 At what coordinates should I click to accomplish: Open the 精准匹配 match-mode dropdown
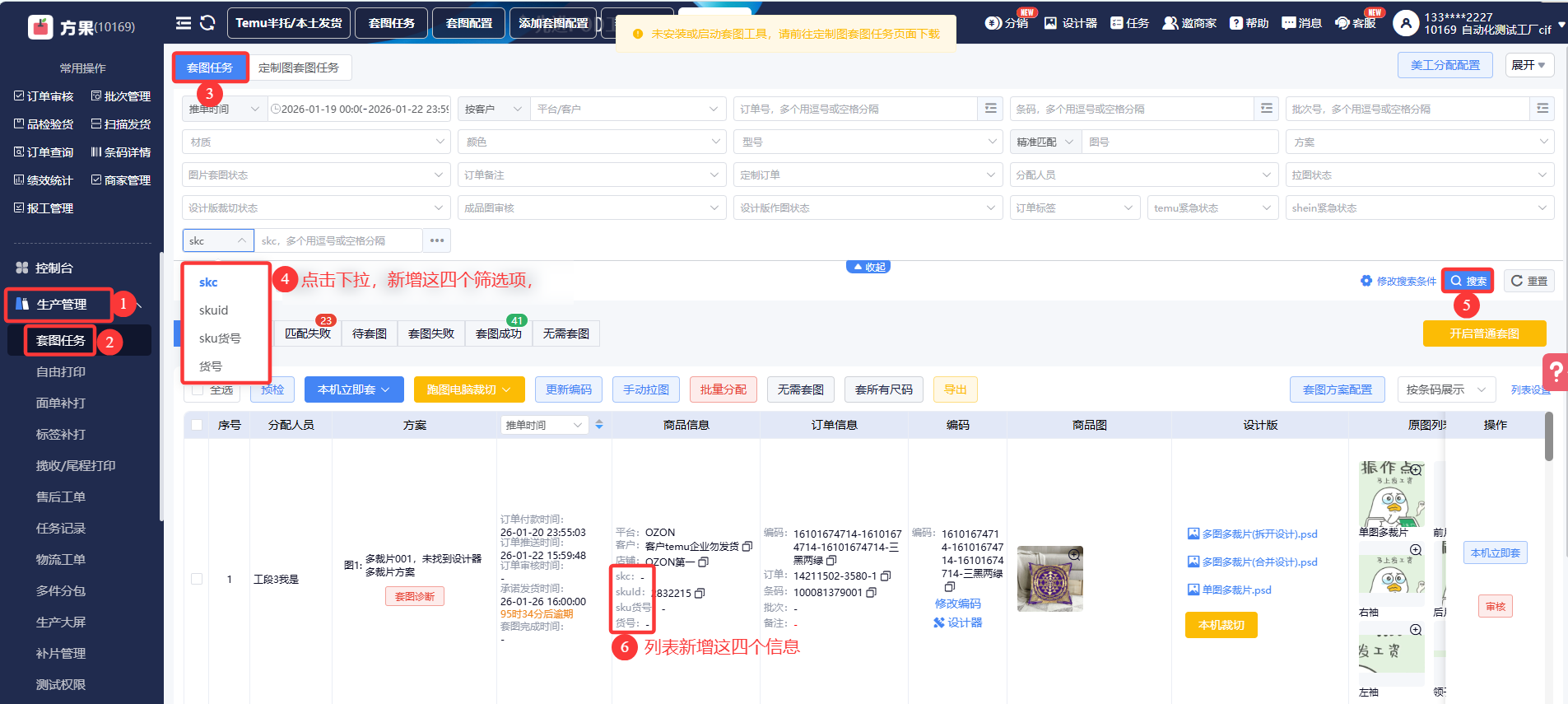tap(1045, 142)
